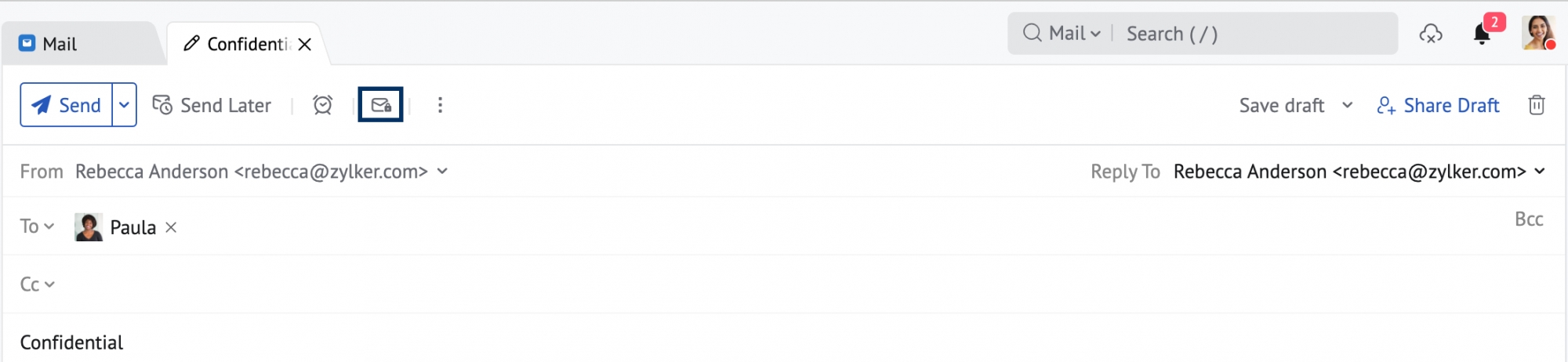The height and width of the screenshot is (362, 1568).
Task: Toggle the secure confidential mail icon
Action: [x=381, y=105]
